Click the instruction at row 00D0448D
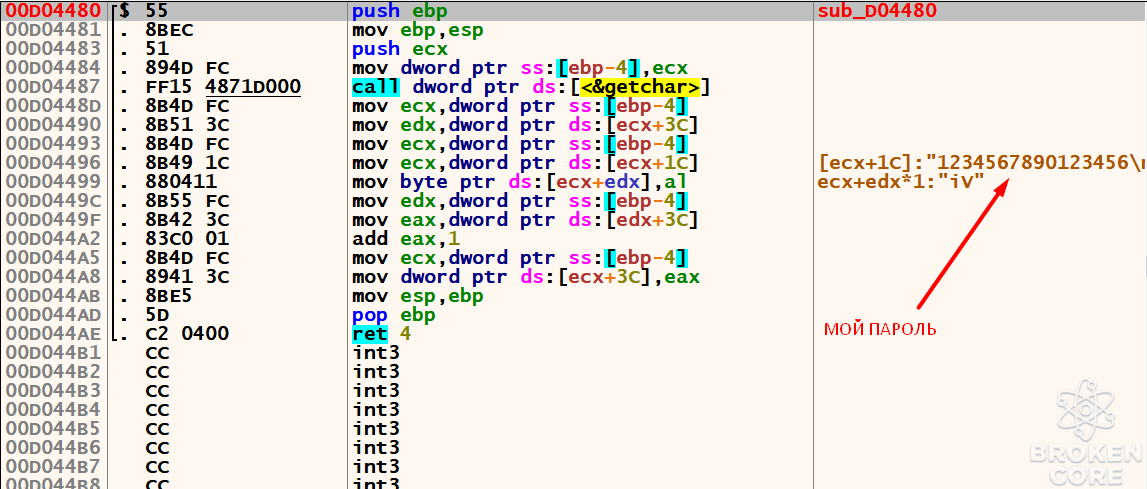The height and width of the screenshot is (489, 1147). [520, 107]
